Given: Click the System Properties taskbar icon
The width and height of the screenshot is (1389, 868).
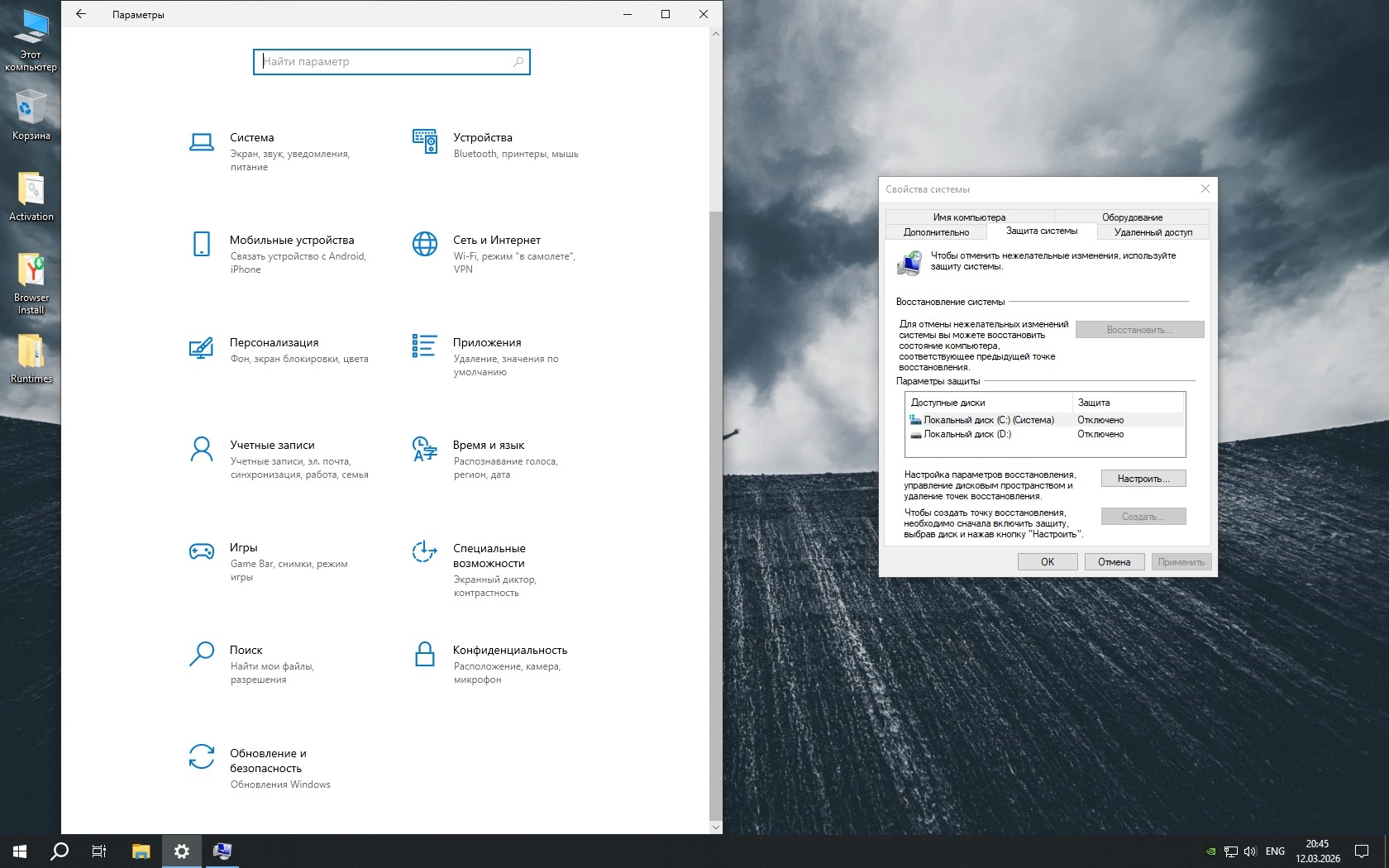Looking at the screenshot, I should 222,851.
